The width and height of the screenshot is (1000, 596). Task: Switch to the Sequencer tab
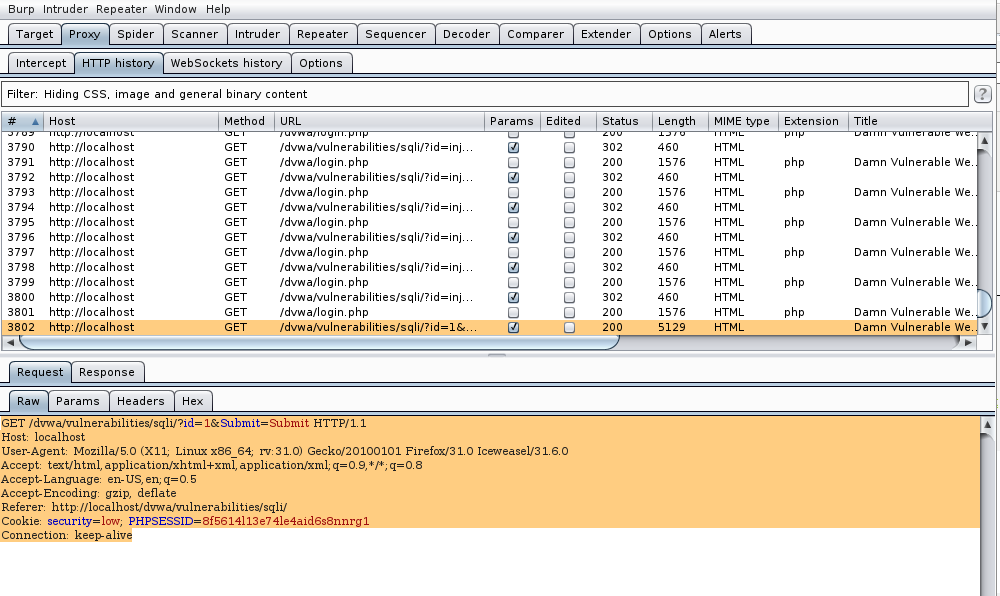pos(395,34)
